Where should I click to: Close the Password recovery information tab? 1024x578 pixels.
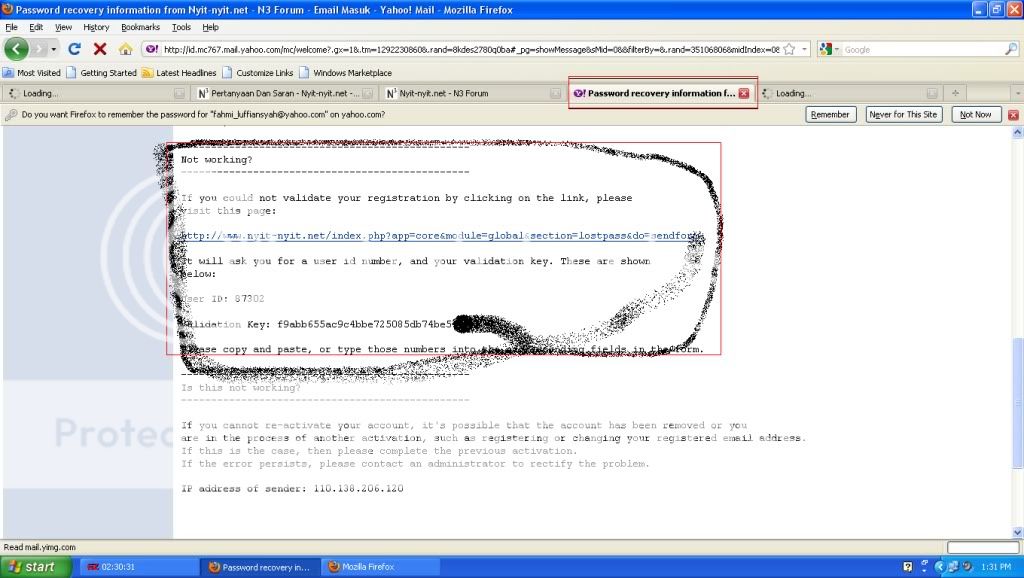tap(744, 93)
